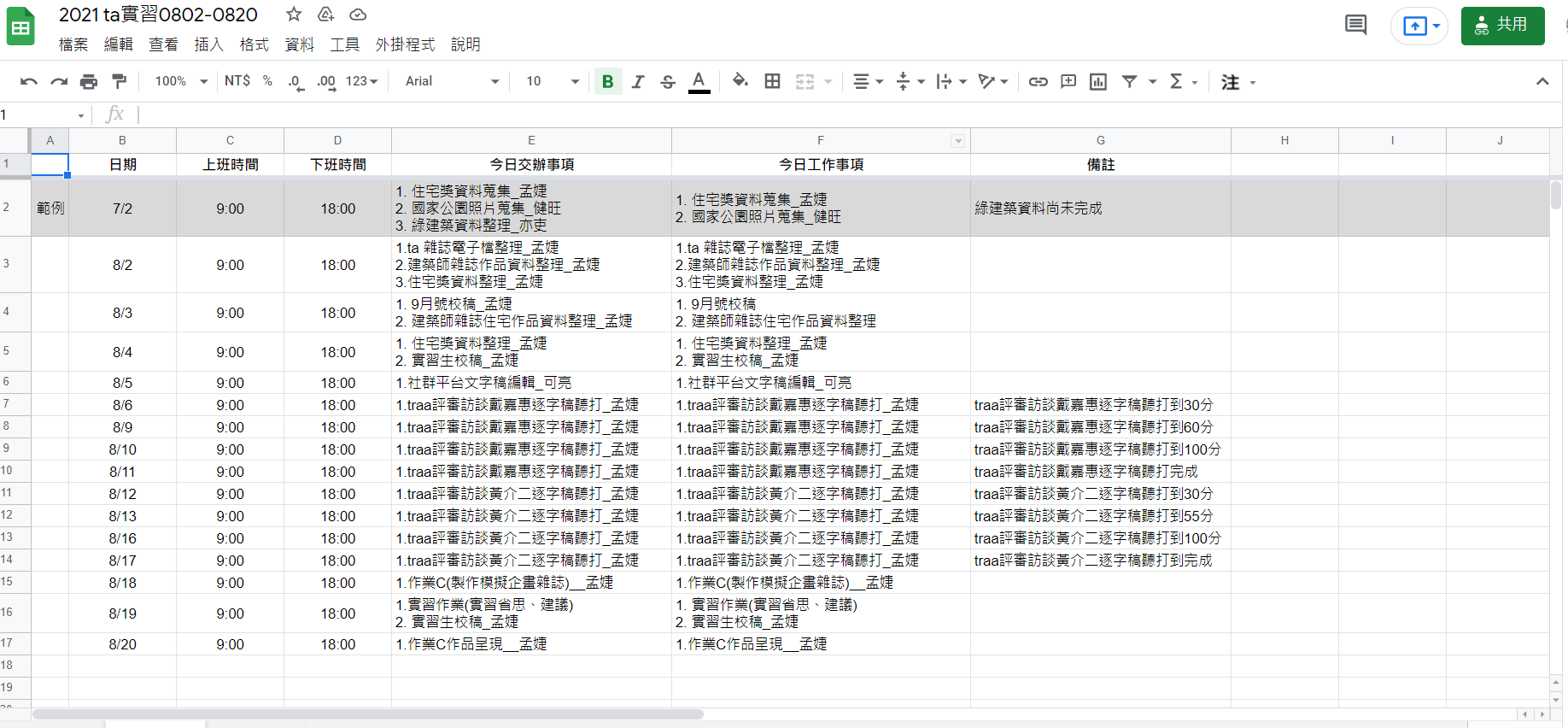Expand the font size 10 dropdown
The image size is (1568, 728).
pos(552,81)
